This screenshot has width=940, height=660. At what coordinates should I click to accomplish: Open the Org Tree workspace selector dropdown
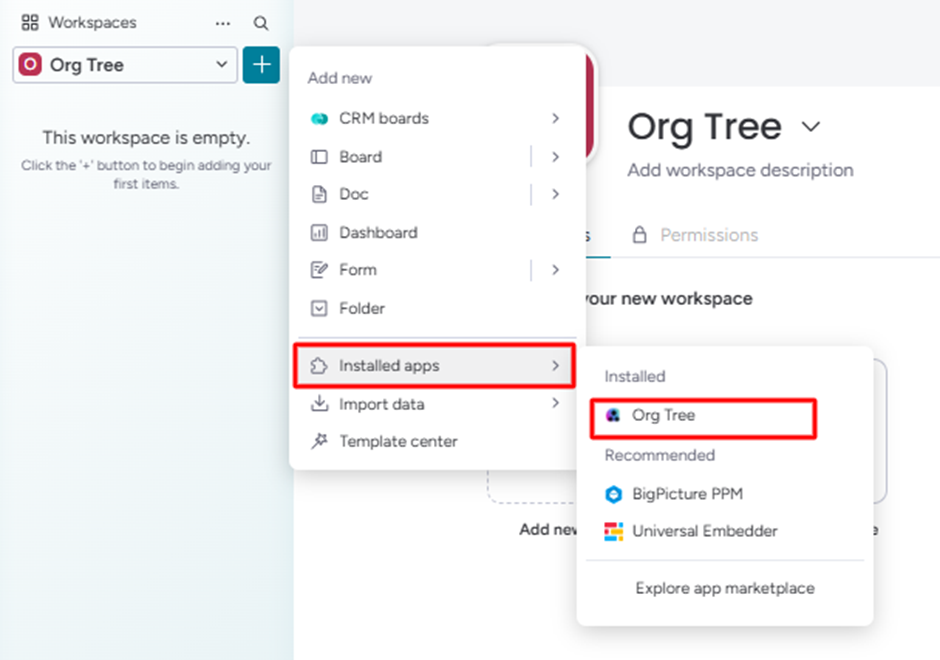pos(125,65)
